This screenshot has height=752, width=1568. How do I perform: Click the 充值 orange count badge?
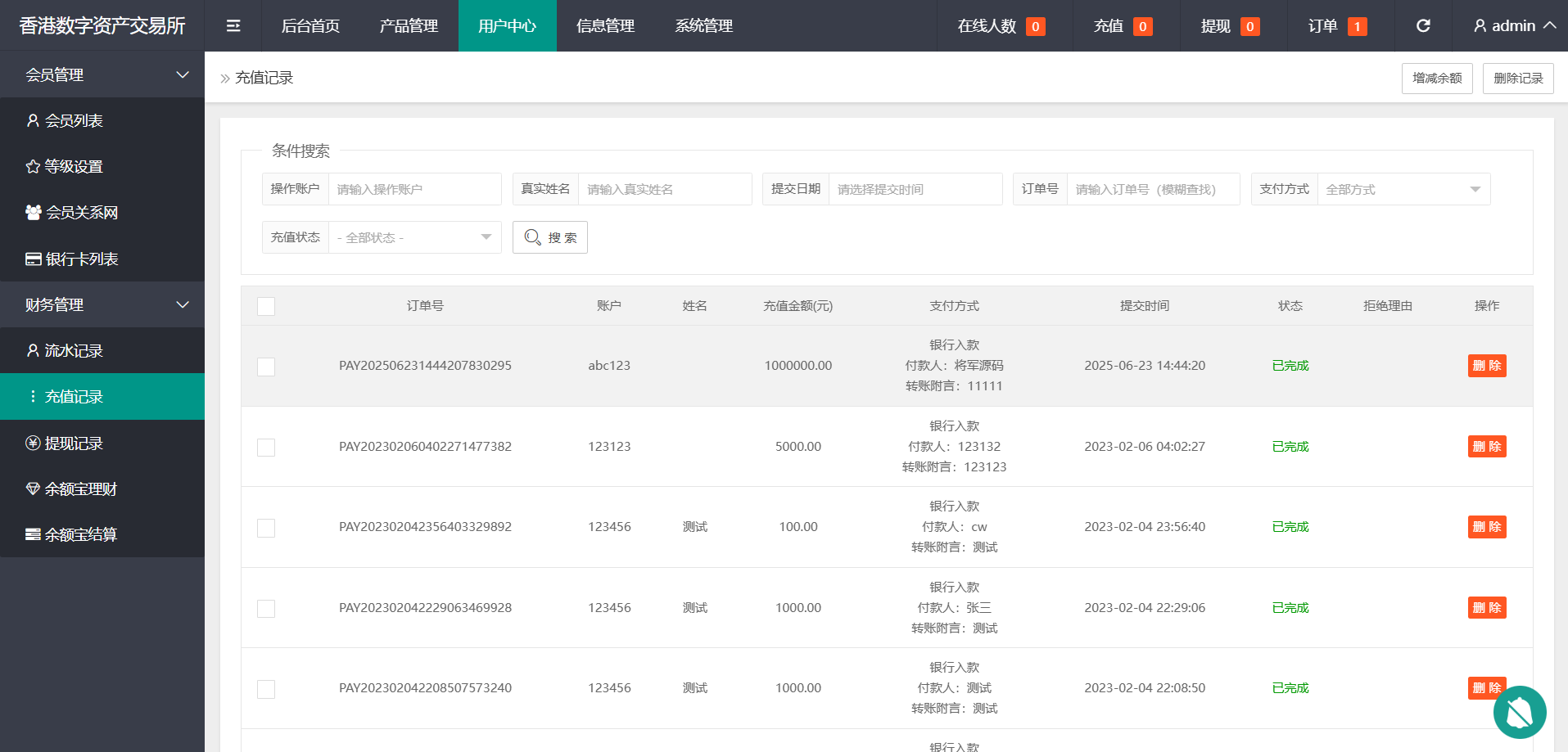(x=1143, y=27)
